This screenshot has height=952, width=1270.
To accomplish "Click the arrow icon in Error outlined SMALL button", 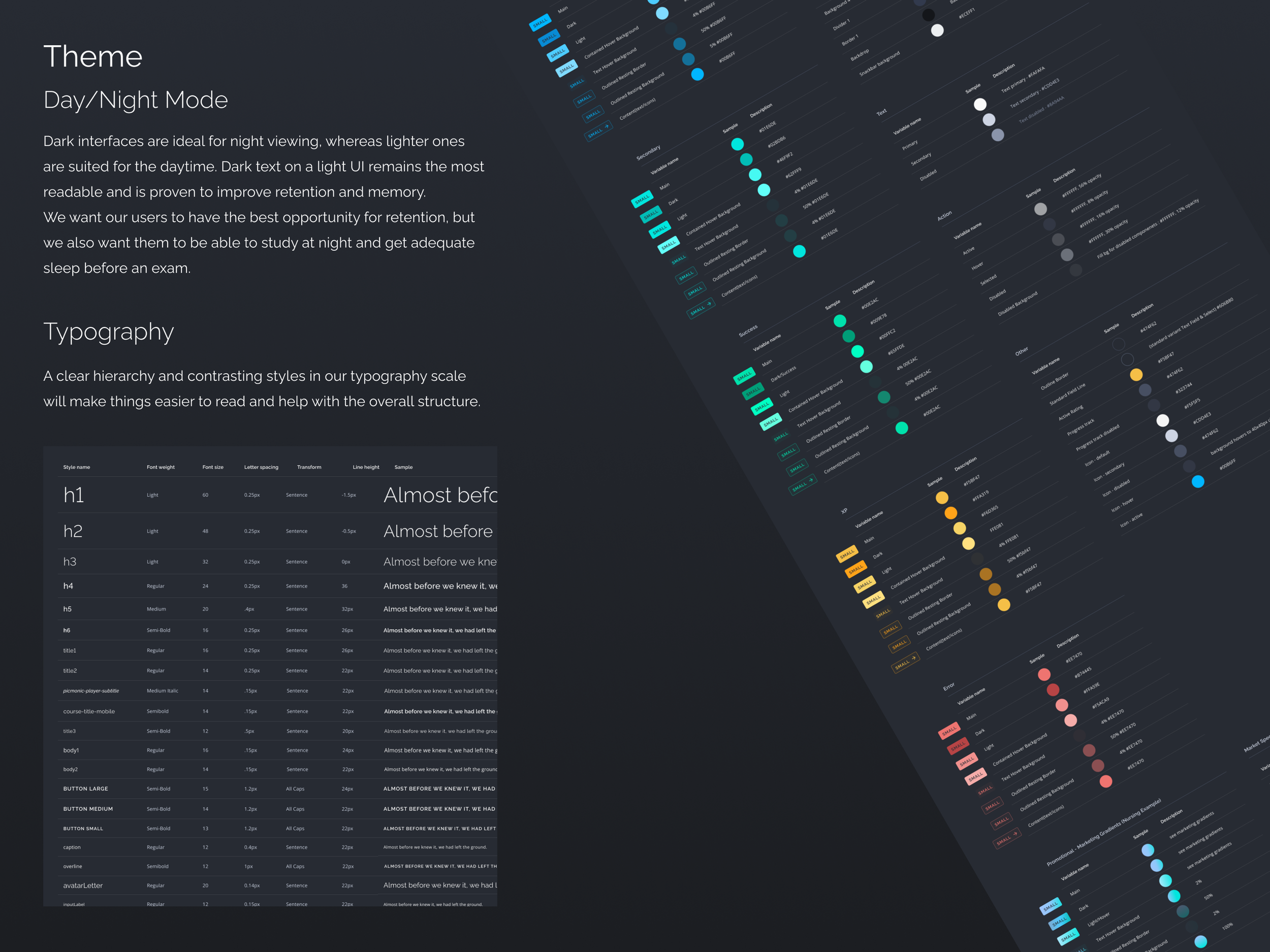I will (1015, 833).
